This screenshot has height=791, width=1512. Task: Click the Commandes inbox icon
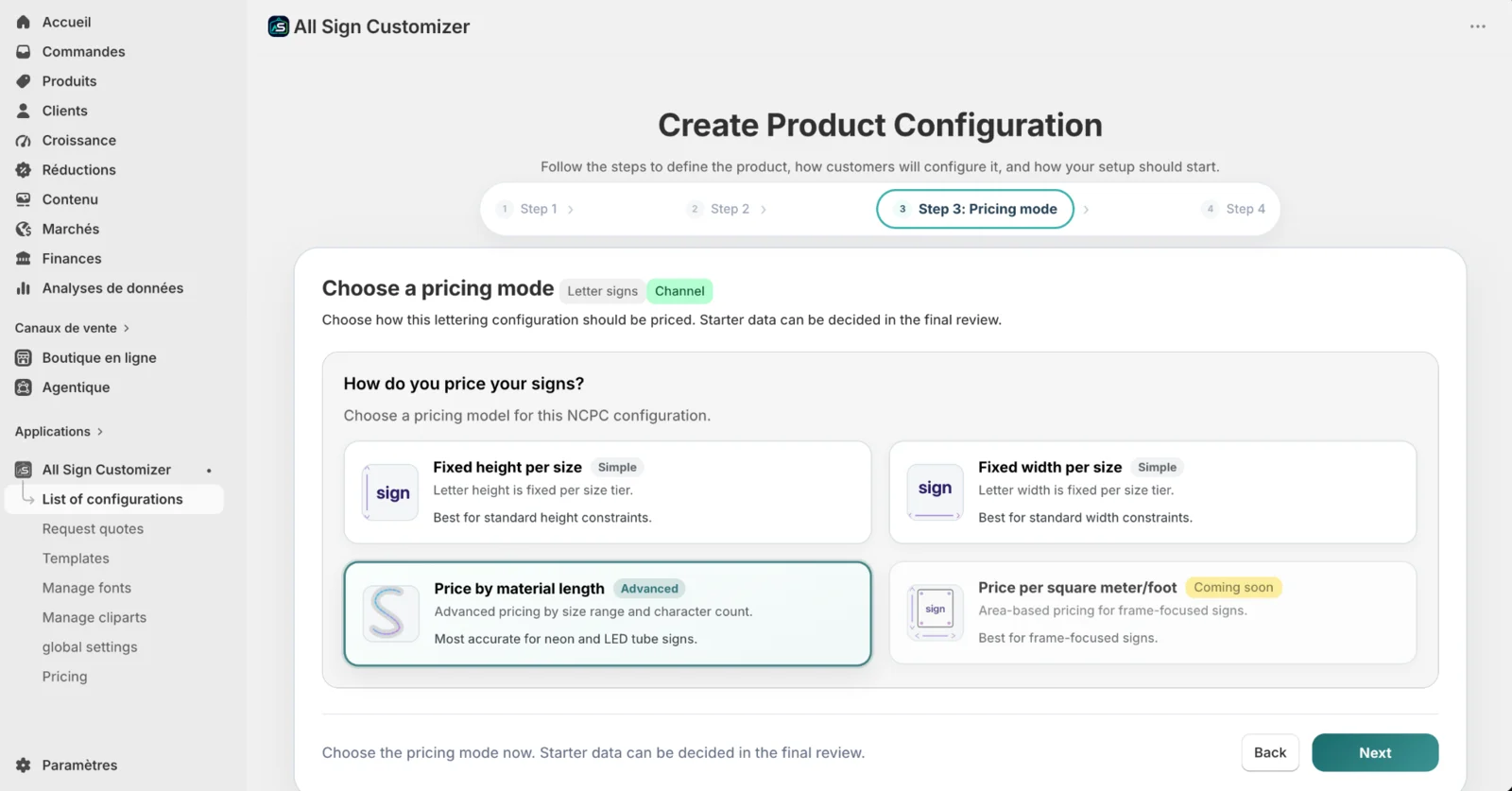(x=24, y=51)
